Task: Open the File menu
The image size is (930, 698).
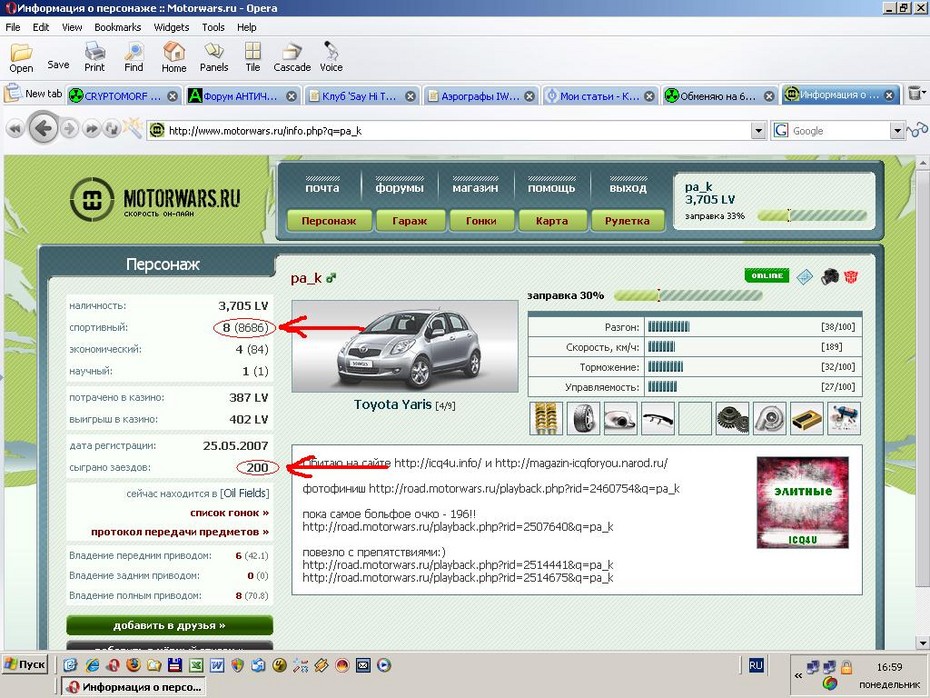Action: coord(12,27)
